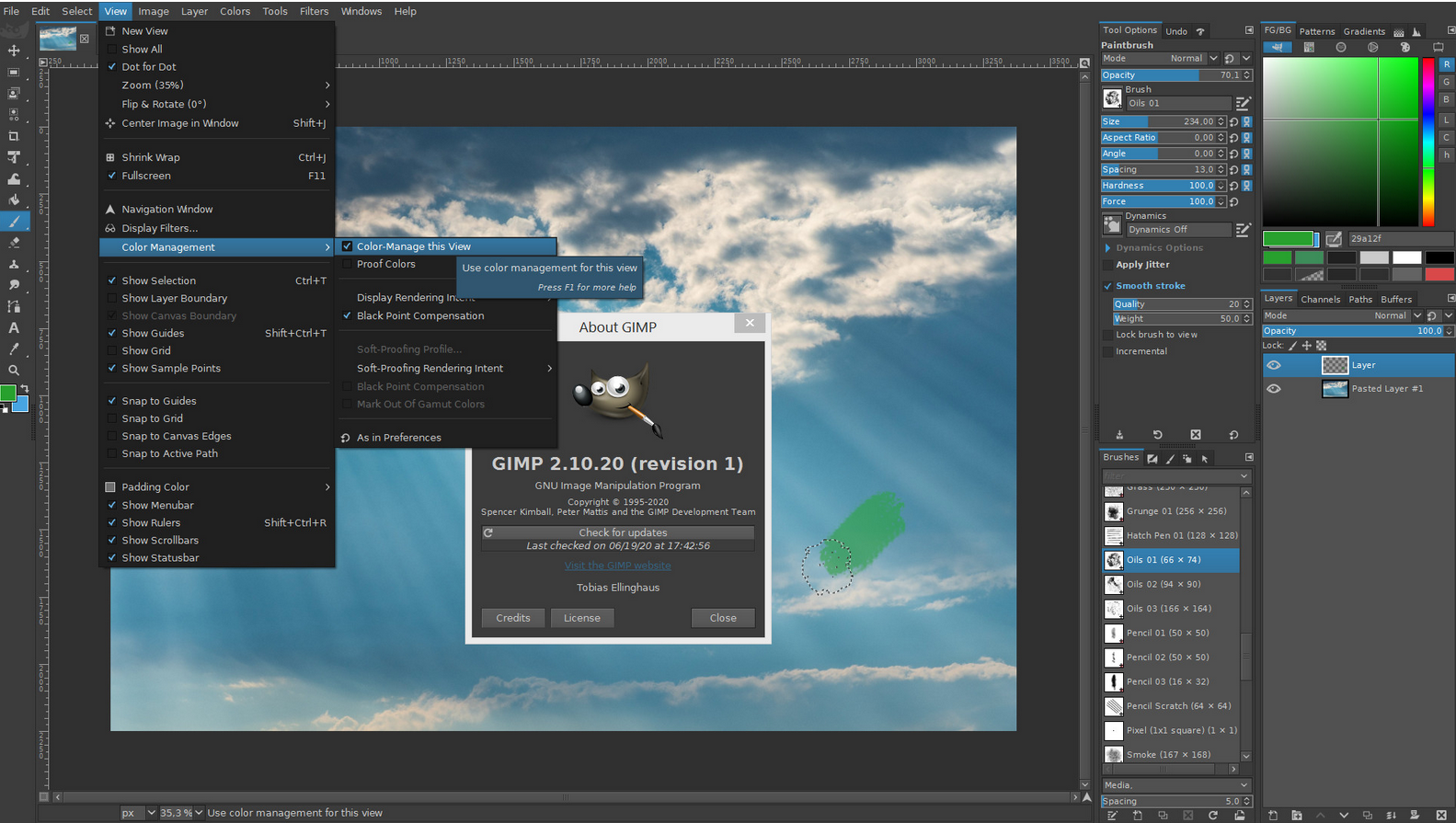Image resolution: width=1456 pixels, height=823 pixels.
Task: Expand Dynamics Options section
Action: [x=1107, y=248]
